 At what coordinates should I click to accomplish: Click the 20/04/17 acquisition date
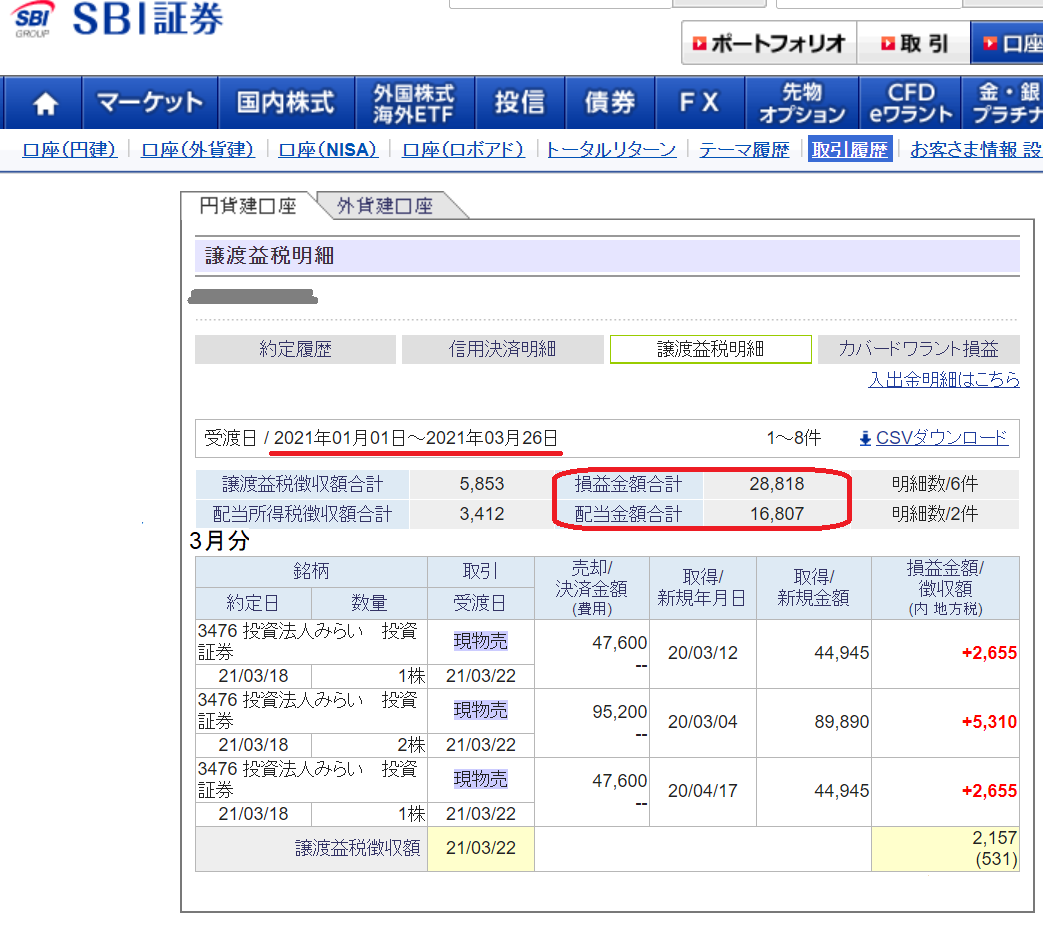point(702,791)
